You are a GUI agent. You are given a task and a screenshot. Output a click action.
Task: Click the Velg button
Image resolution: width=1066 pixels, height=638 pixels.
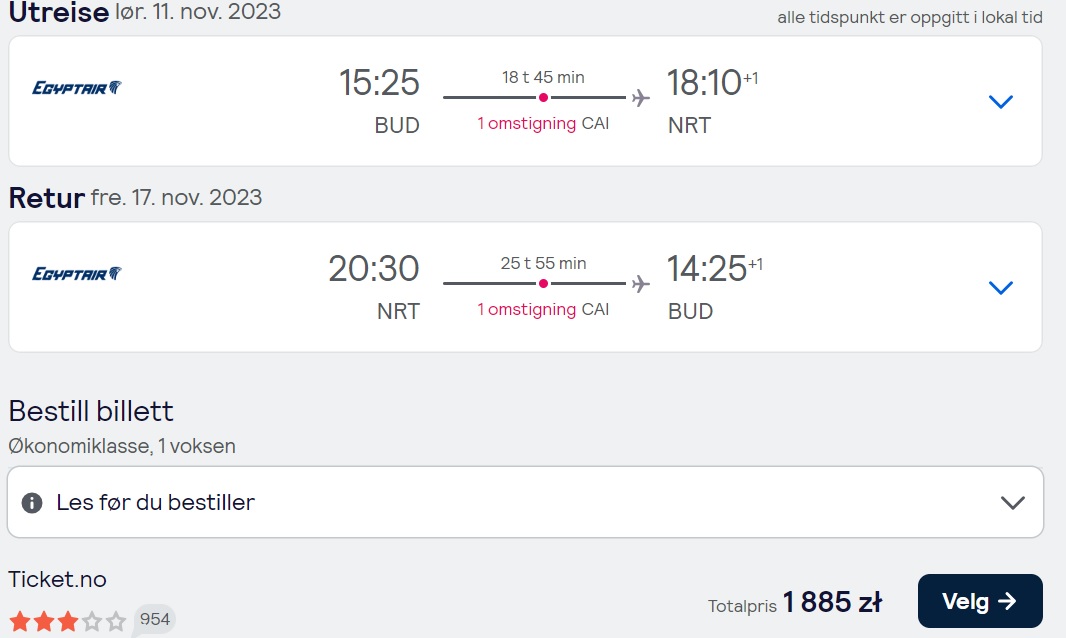tap(980, 601)
